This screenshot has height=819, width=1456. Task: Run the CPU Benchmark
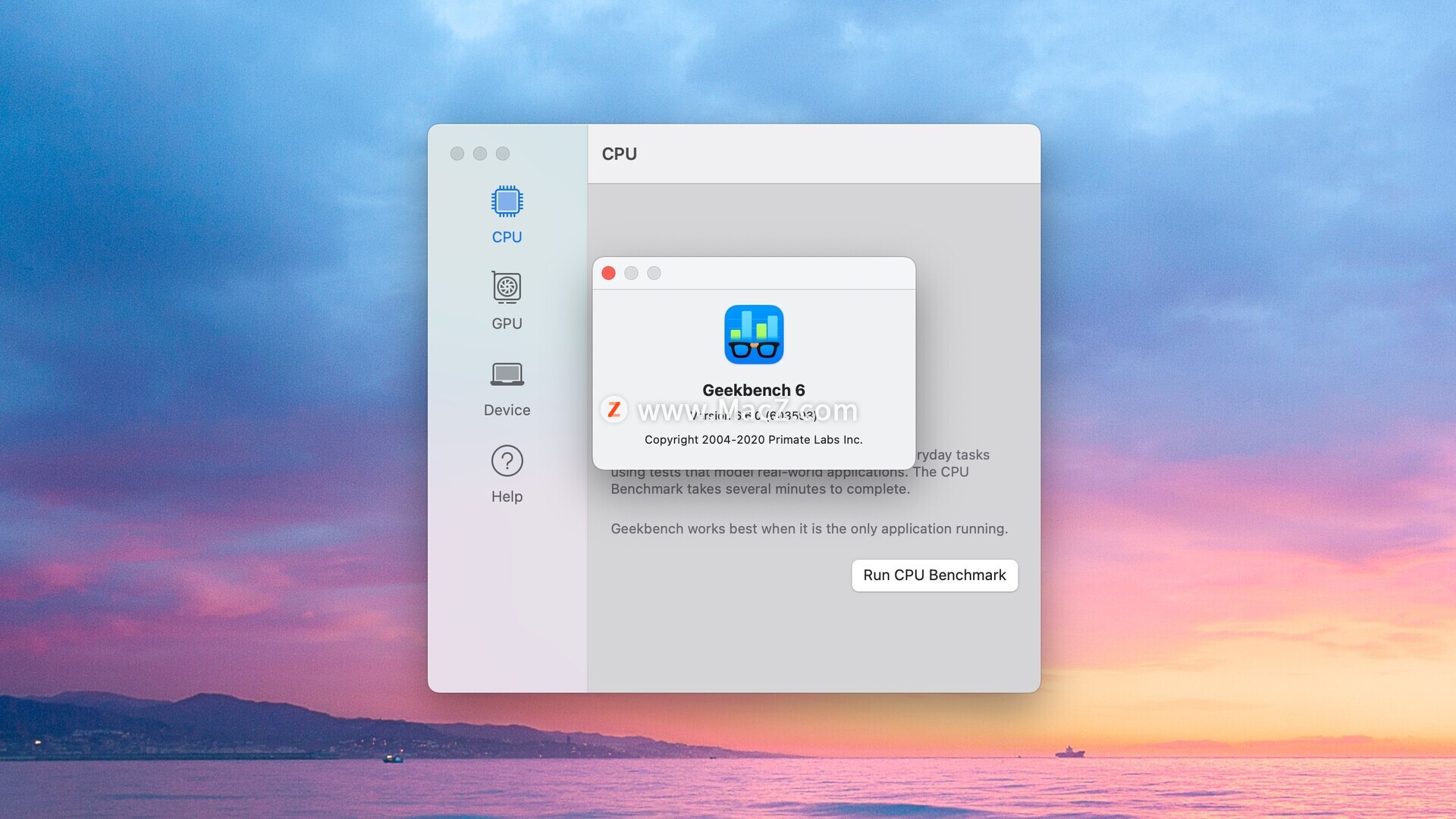(934, 575)
